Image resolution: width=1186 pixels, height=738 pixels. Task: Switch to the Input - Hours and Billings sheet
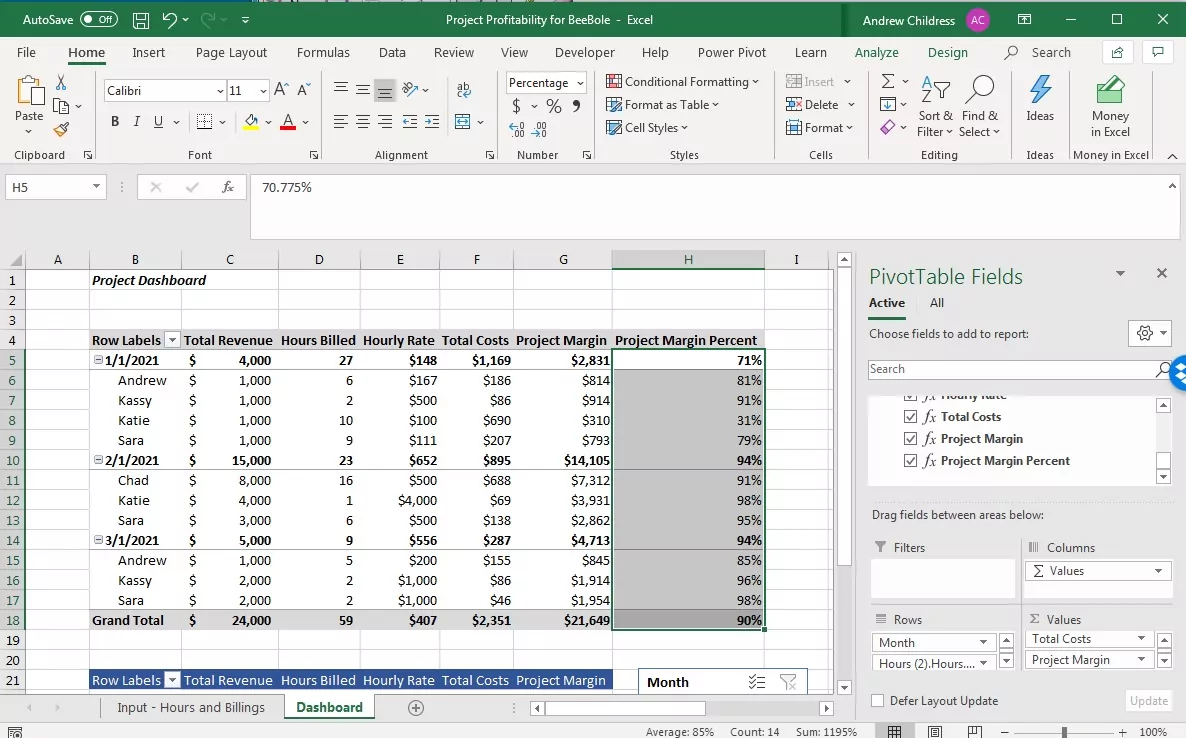[193, 706]
